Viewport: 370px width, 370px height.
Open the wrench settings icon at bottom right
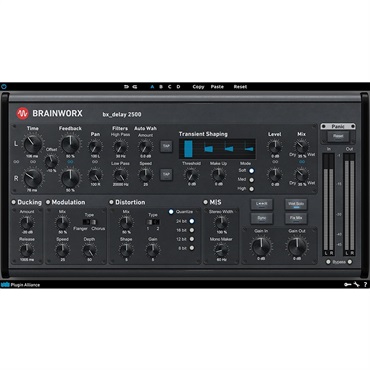coord(357,284)
